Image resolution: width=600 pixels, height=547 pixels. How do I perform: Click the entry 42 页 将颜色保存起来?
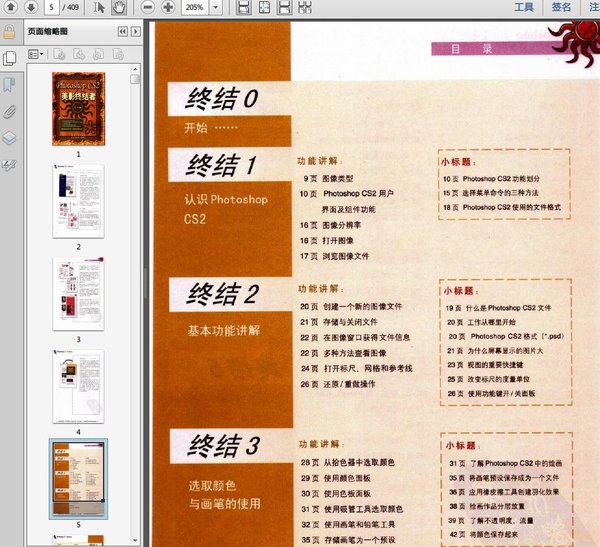pyautogui.click(x=483, y=534)
